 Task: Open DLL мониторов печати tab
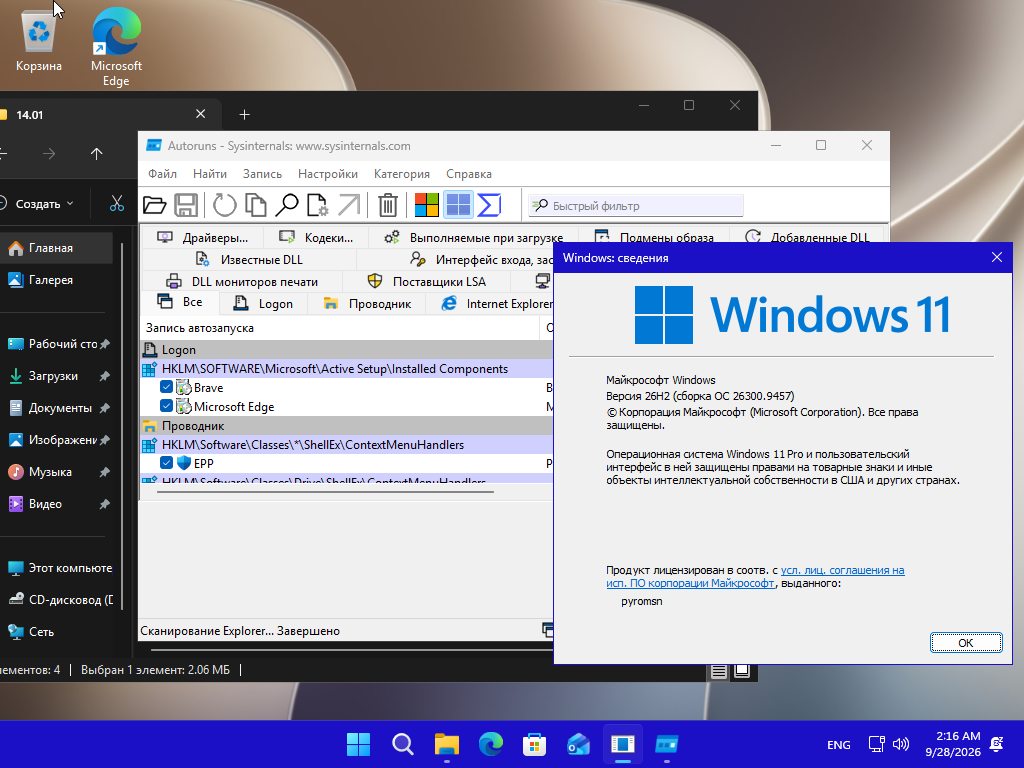pos(242,281)
